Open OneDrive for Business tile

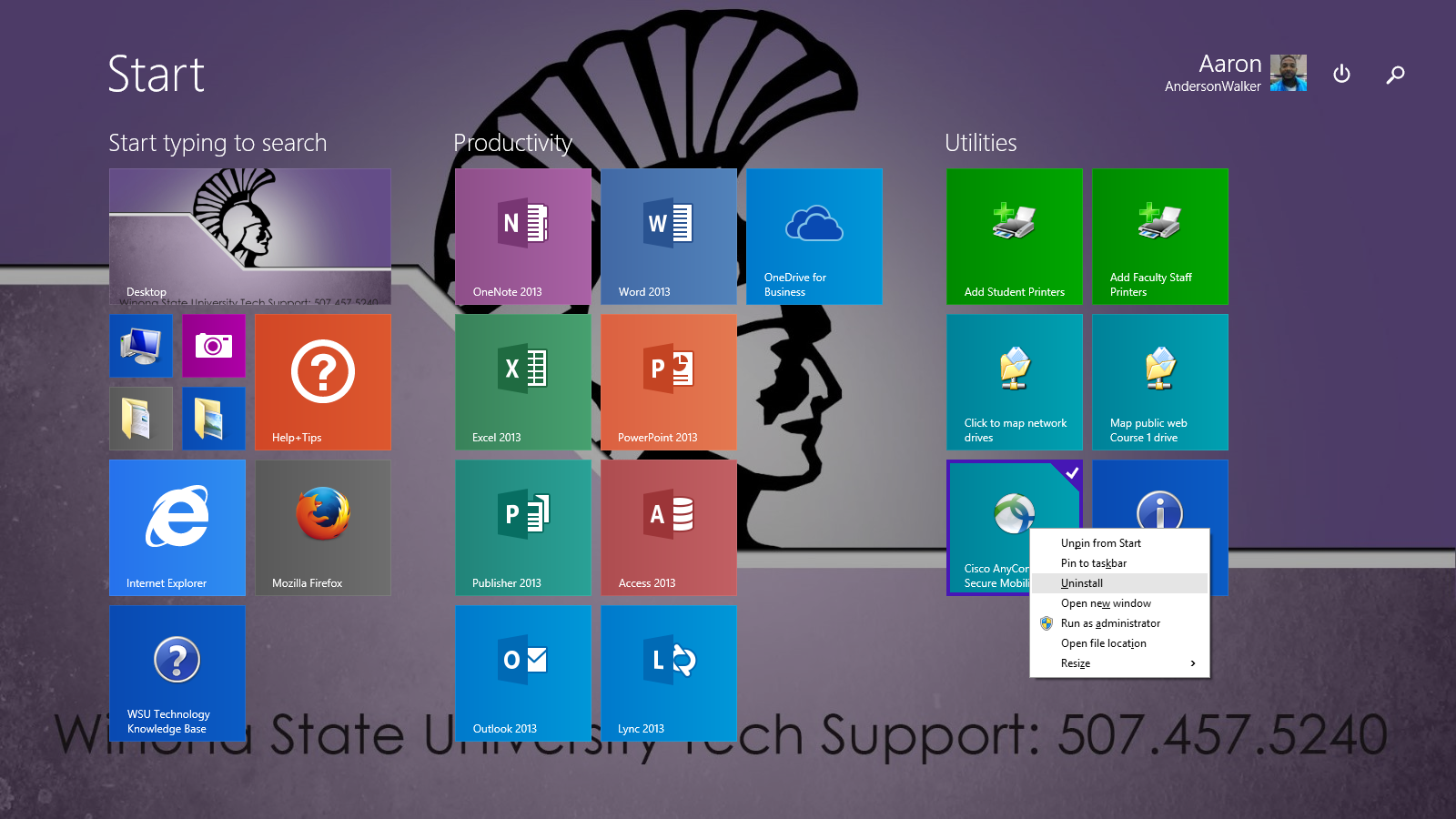coord(814,237)
